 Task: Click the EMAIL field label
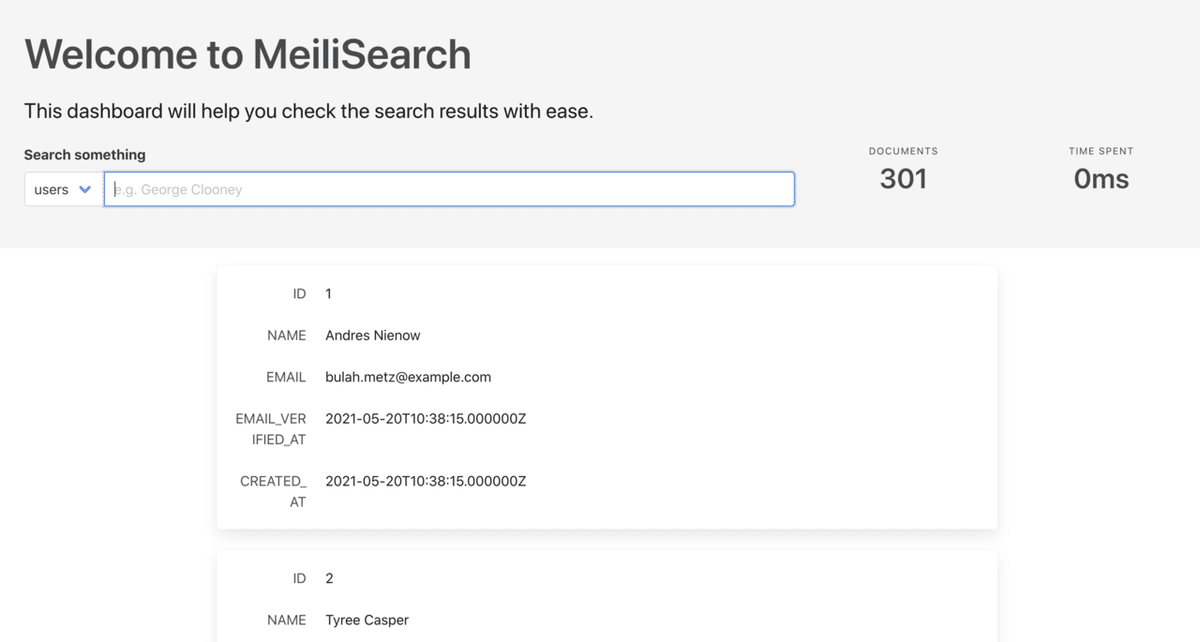(x=286, y=377)
